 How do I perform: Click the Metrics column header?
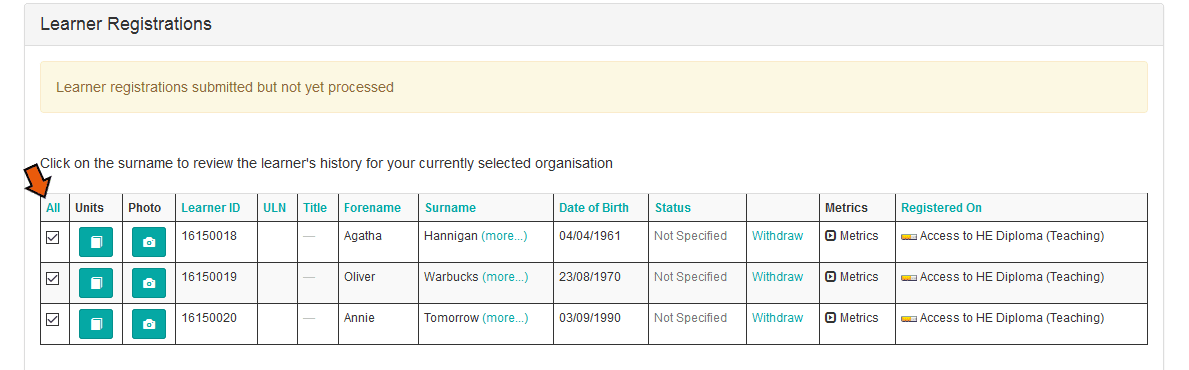tap(846, 208)
